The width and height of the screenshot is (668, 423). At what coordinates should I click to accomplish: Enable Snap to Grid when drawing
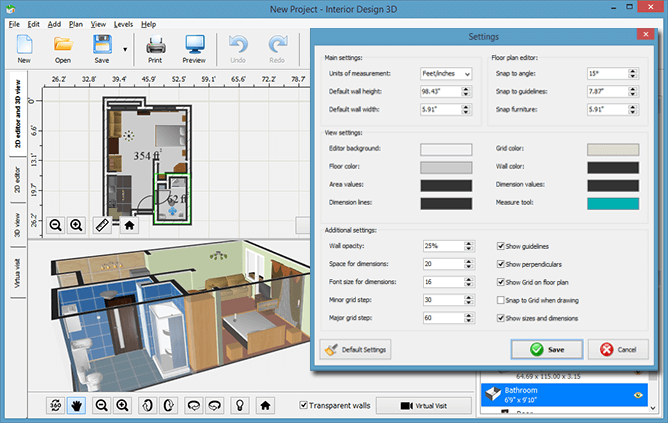[x=501, y=300]
